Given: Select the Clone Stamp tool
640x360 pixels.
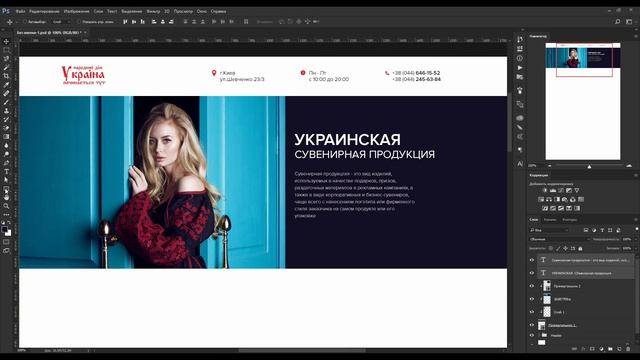Looking at the screenshot, I should click(6, 111).
